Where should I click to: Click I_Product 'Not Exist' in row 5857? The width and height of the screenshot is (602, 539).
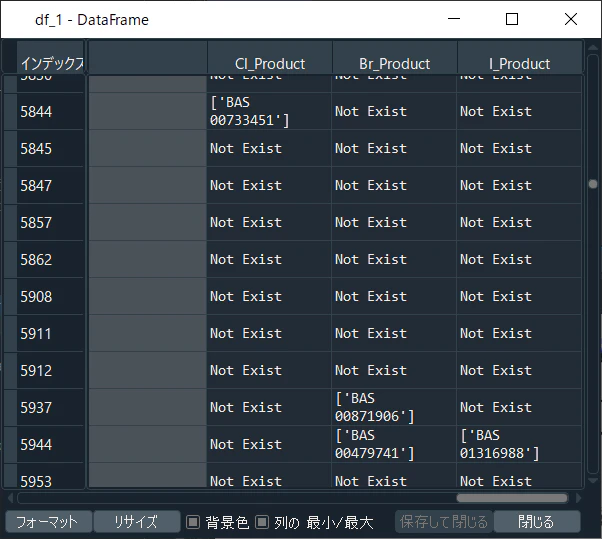pyautogui.click(x=519, y=222)
